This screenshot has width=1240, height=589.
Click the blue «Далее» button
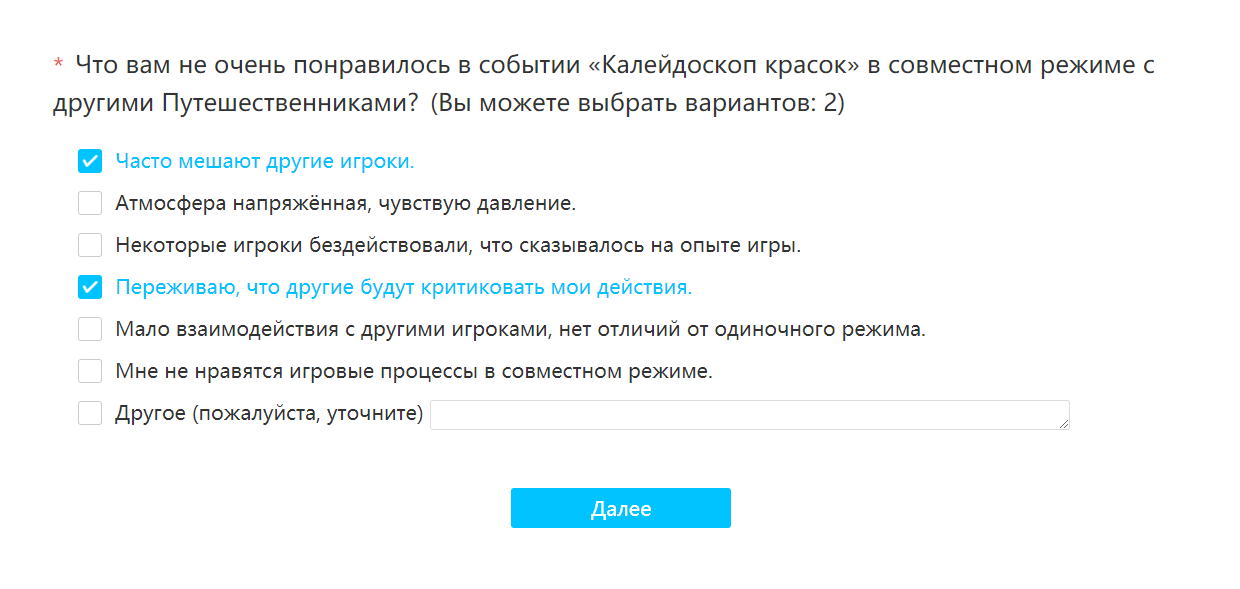621,508
